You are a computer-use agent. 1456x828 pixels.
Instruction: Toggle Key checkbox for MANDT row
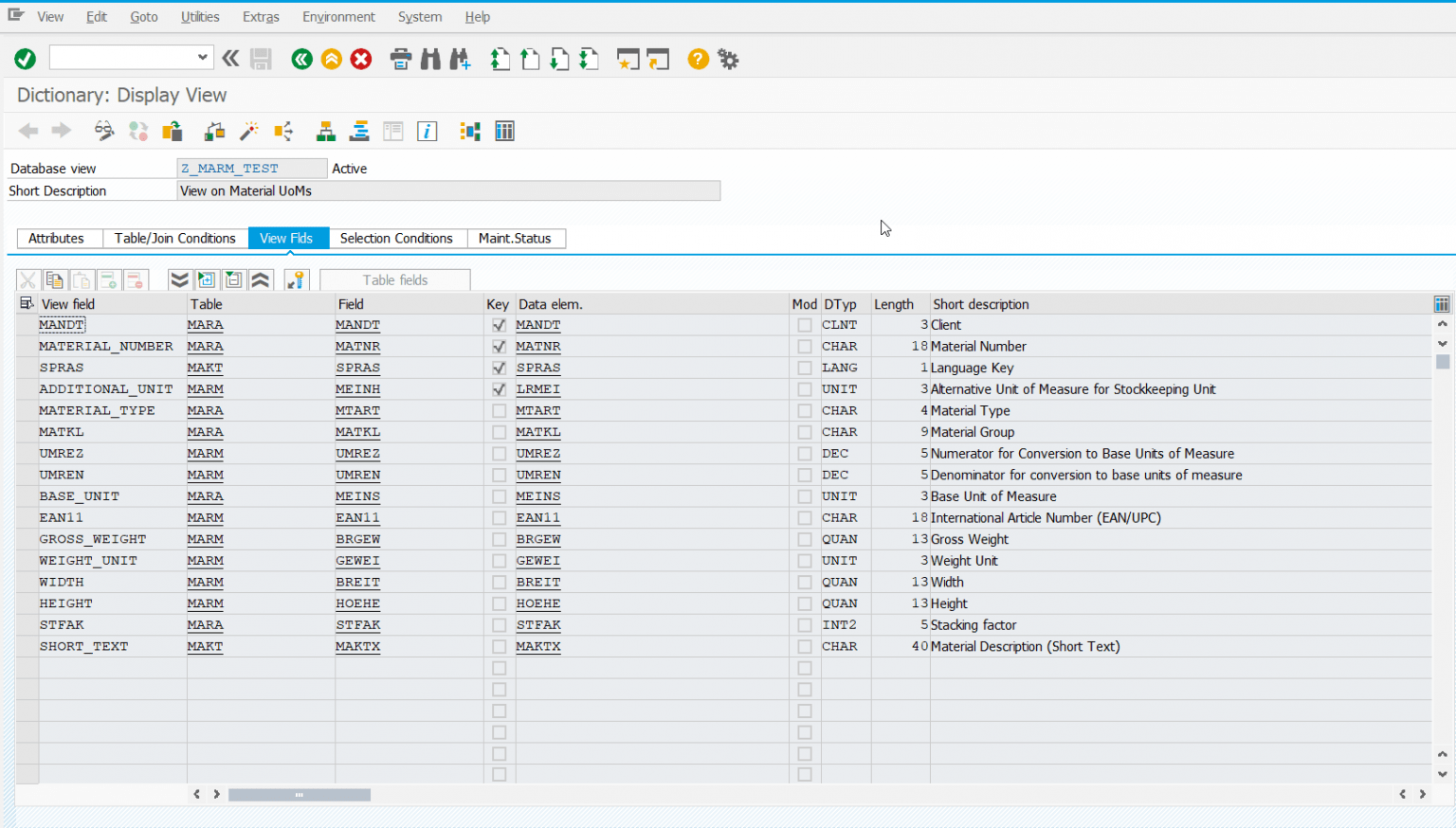click(x=499, y=325)
